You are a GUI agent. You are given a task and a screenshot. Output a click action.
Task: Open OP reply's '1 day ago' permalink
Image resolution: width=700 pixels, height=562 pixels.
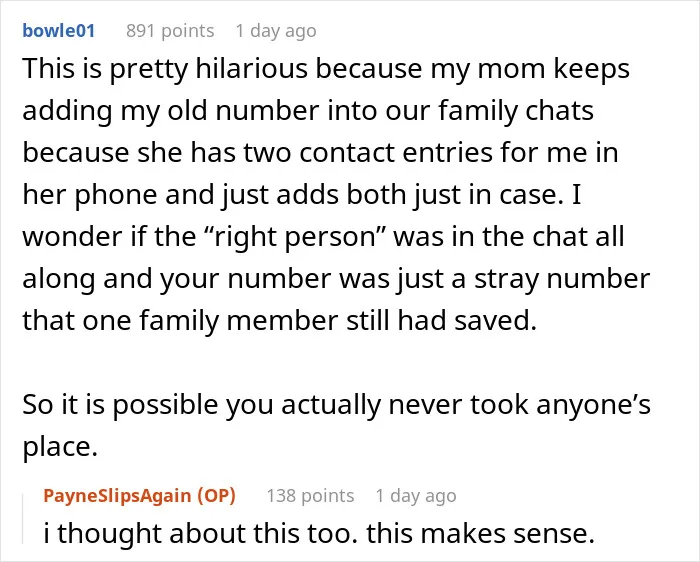[x=416, y=495]
